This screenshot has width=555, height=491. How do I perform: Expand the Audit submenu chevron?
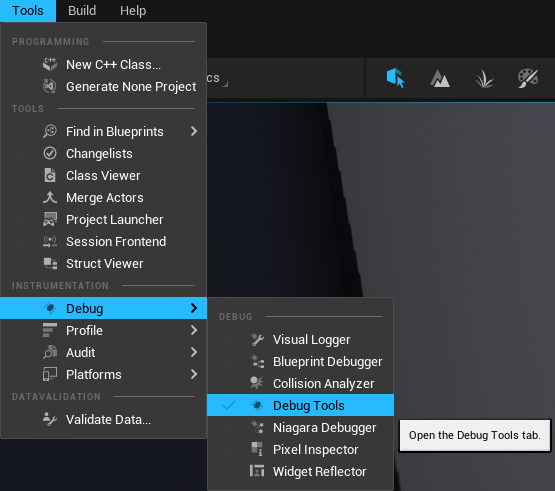click(194, 352)
